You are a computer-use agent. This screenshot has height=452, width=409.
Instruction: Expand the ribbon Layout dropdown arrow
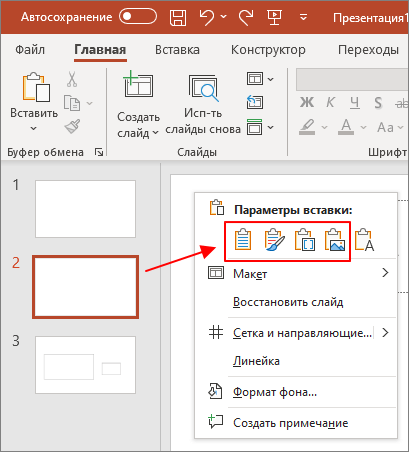(x=271, y=79)
